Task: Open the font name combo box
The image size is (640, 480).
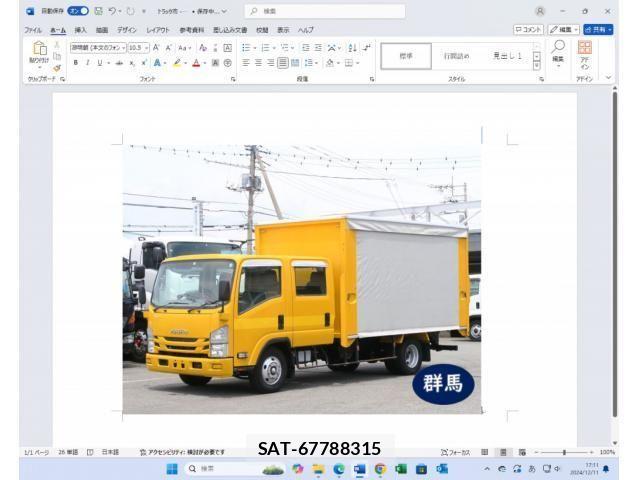Action: pyautogui.click(x=98, y=48)
